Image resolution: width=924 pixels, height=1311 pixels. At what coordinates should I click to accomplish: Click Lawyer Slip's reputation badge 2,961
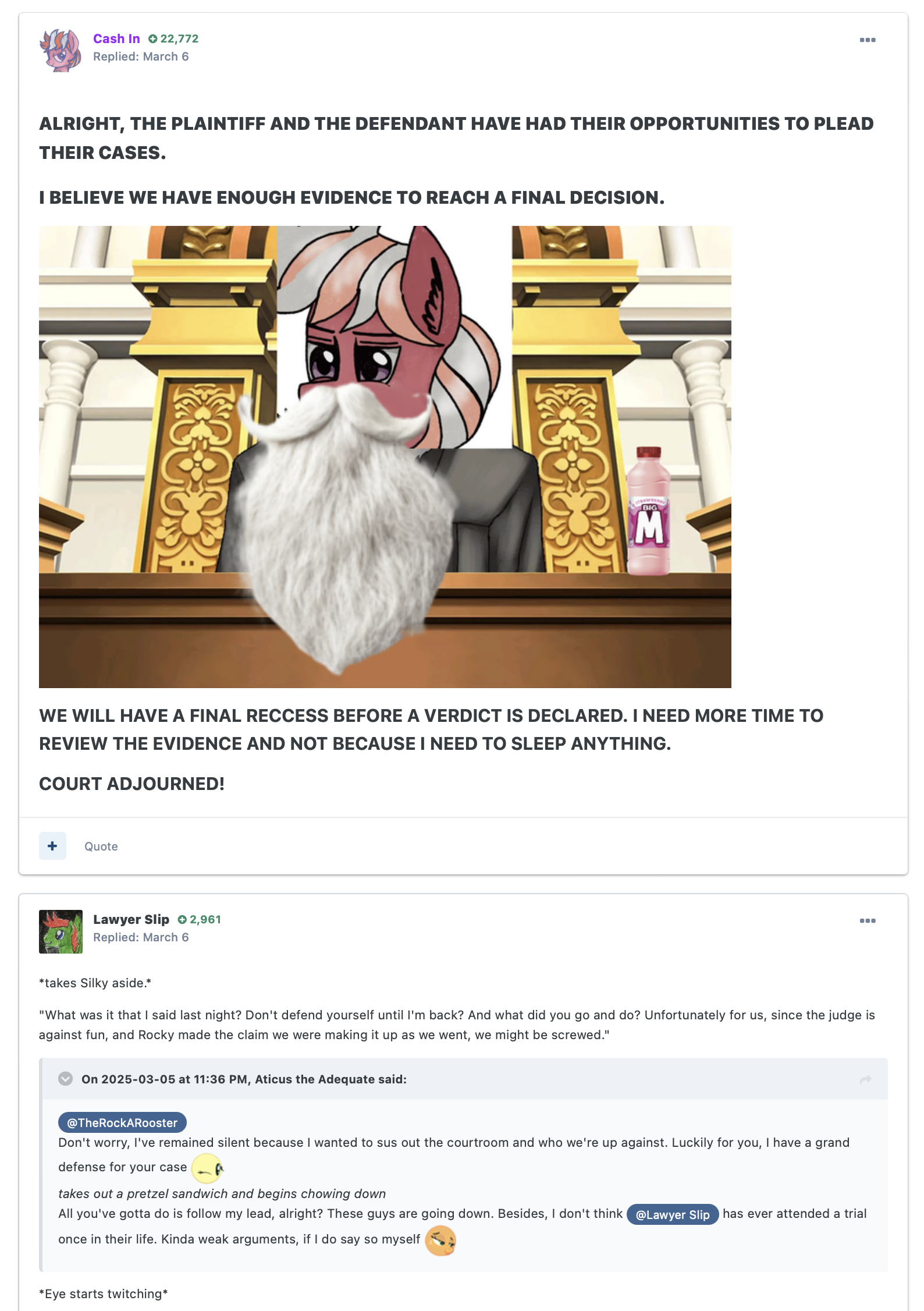coord(200,919)
